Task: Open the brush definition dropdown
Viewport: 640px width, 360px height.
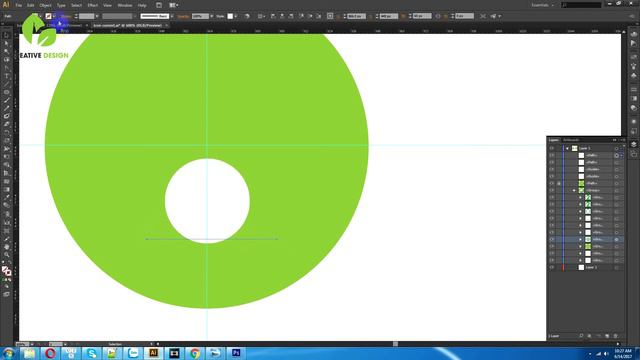Action: (x=172, y=16)
